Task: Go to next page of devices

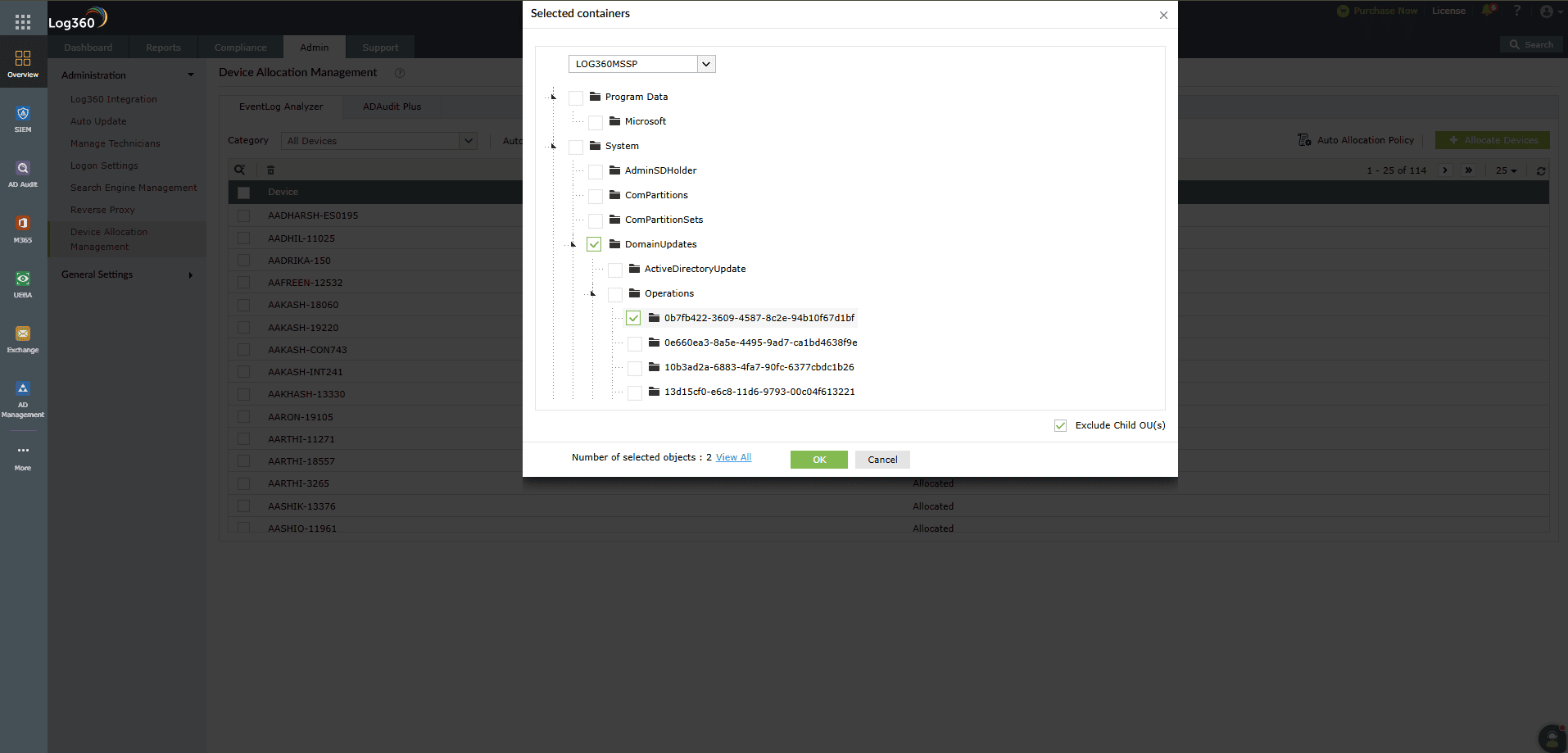Action: (1445, 170)
